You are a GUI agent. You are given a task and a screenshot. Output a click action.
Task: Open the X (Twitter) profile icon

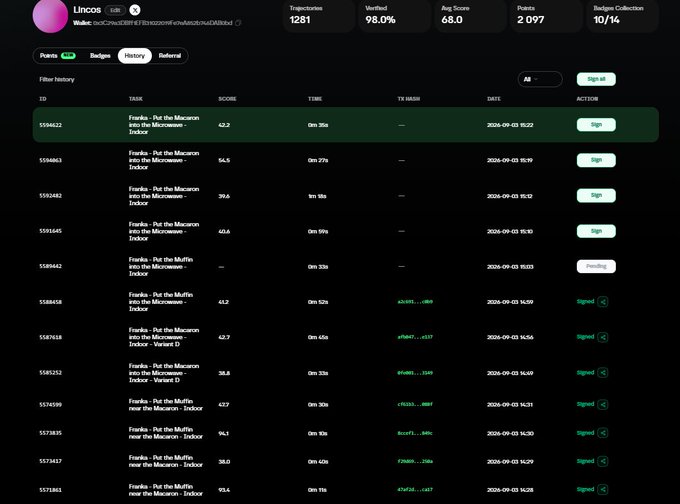tap(135, 10)
